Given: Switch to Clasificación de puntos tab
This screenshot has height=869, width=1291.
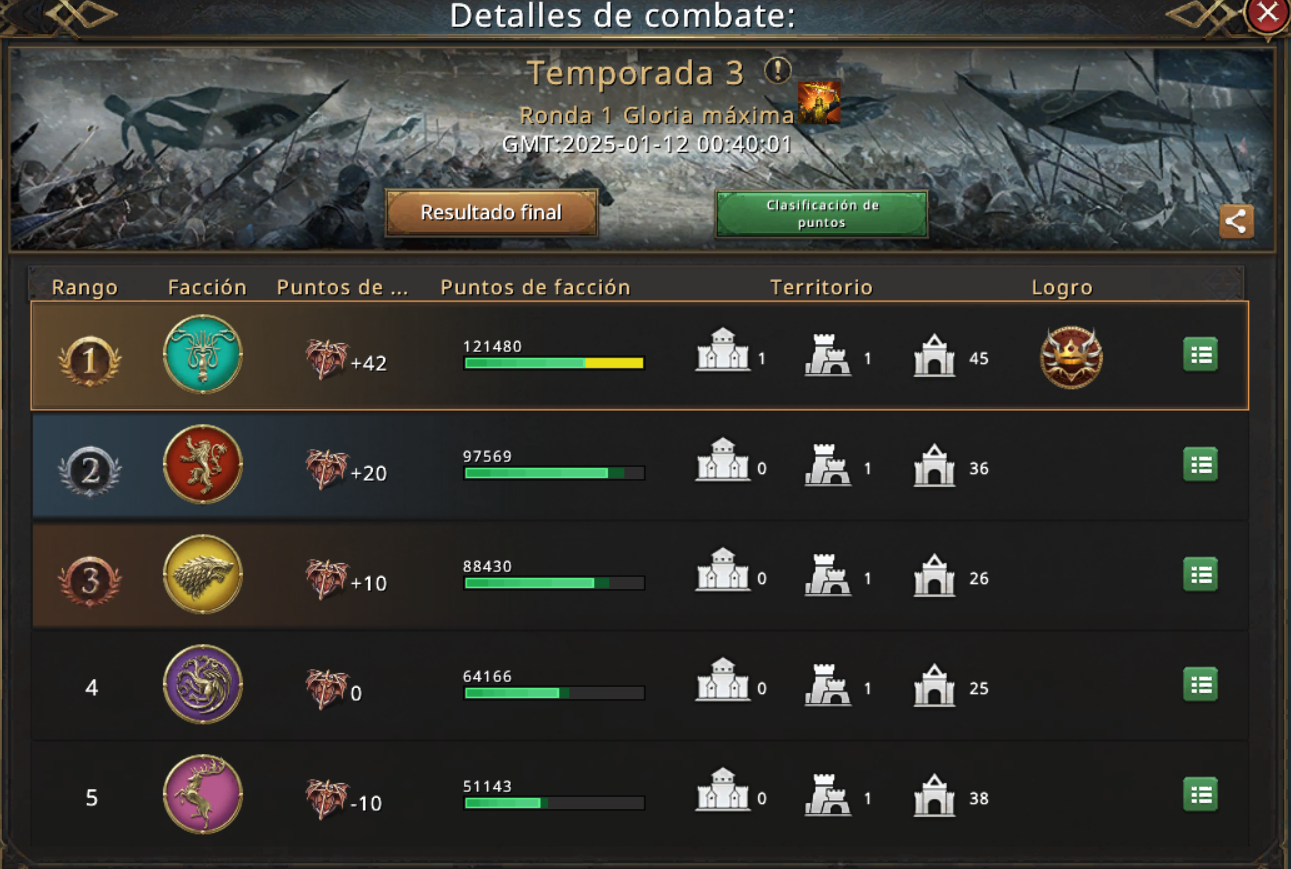Looking at the screenshot, I should 822,214.
